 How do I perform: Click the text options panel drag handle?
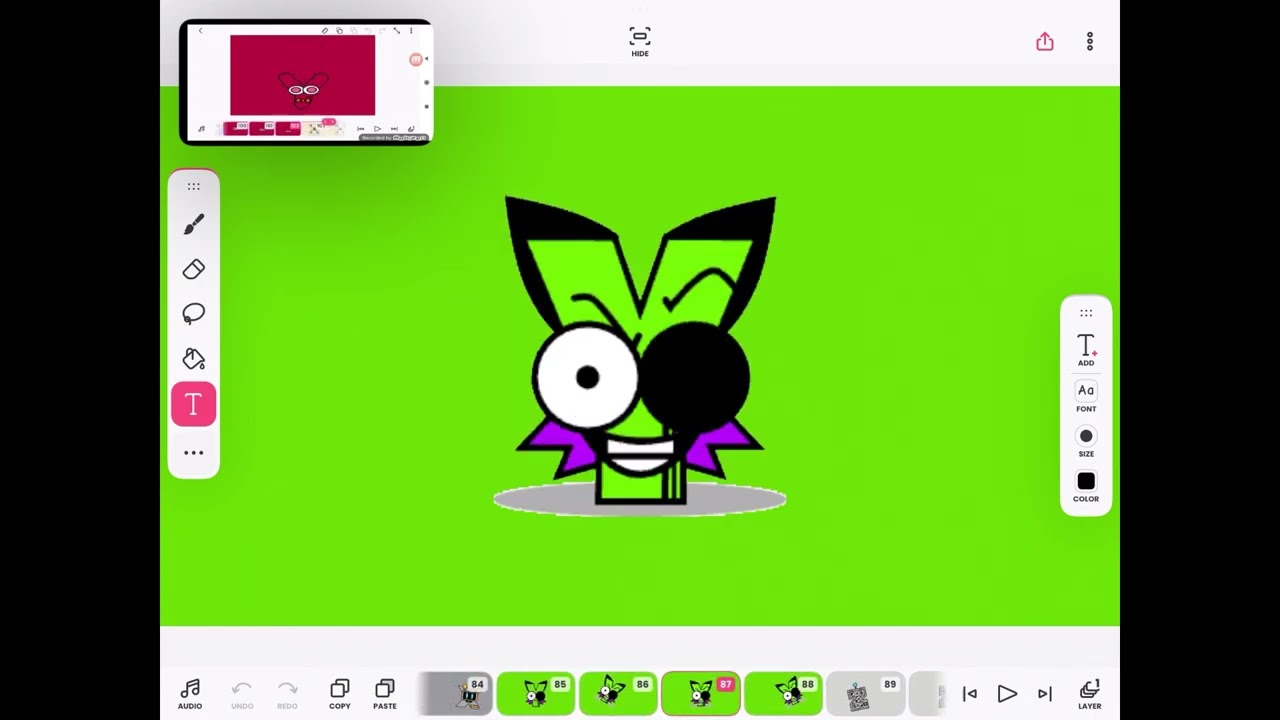(x=1086, y=313)
